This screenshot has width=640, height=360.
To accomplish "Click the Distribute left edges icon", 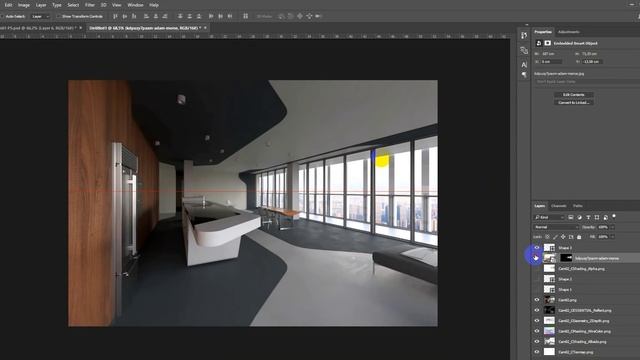I will click(211, 16).
